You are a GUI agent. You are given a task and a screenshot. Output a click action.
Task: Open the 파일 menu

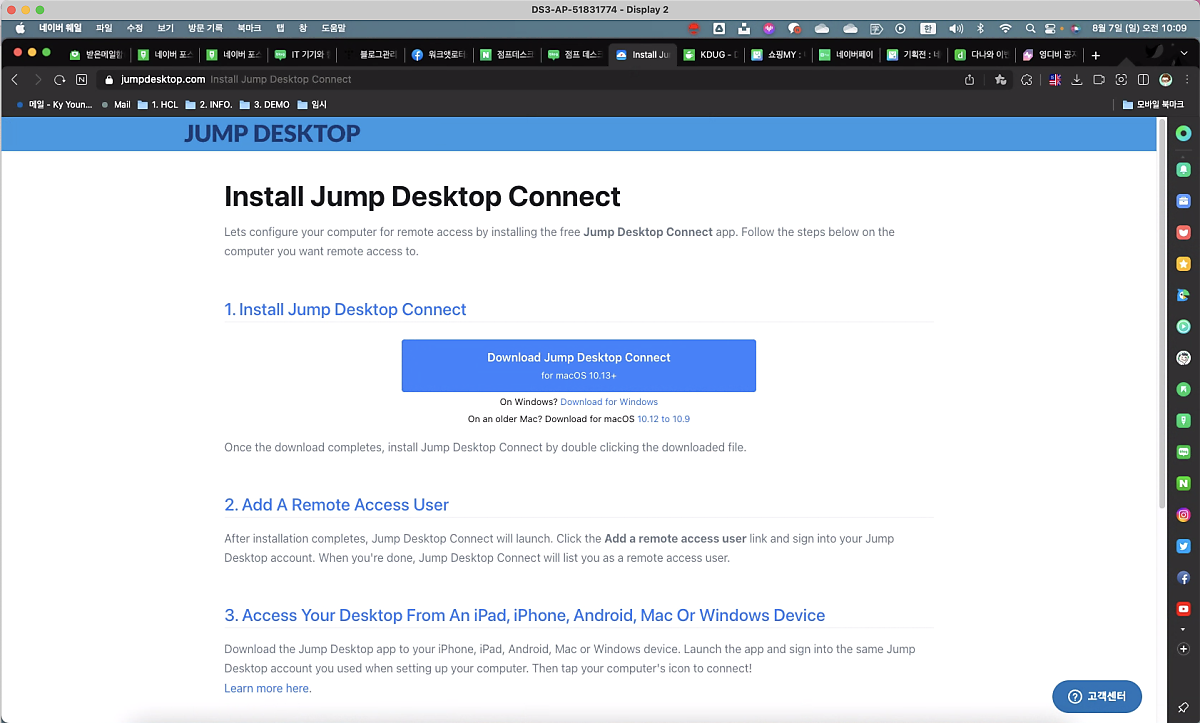(104, 29)
